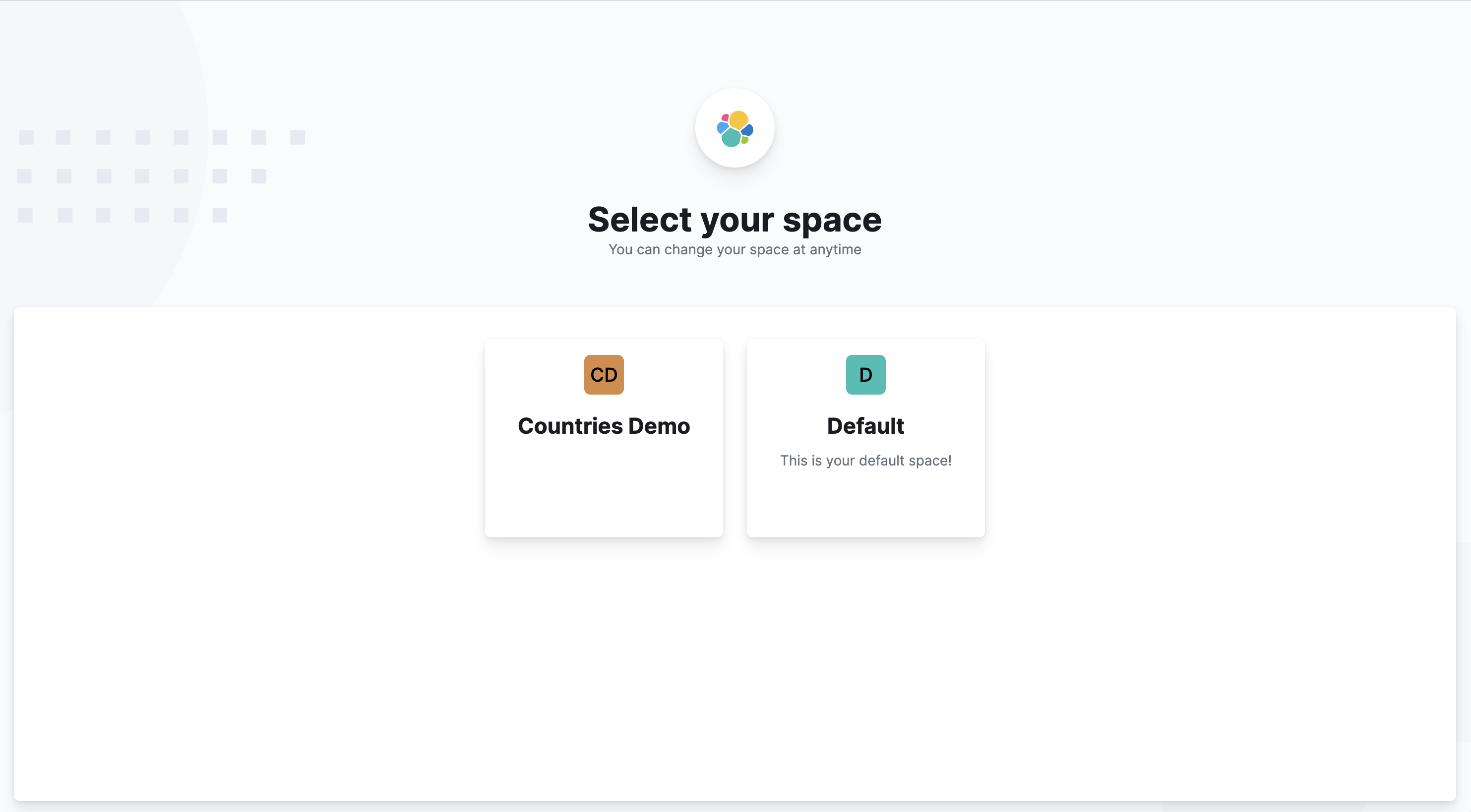Click the grey decorative squares pattern
1471x812 pixels.
point(161,176)
